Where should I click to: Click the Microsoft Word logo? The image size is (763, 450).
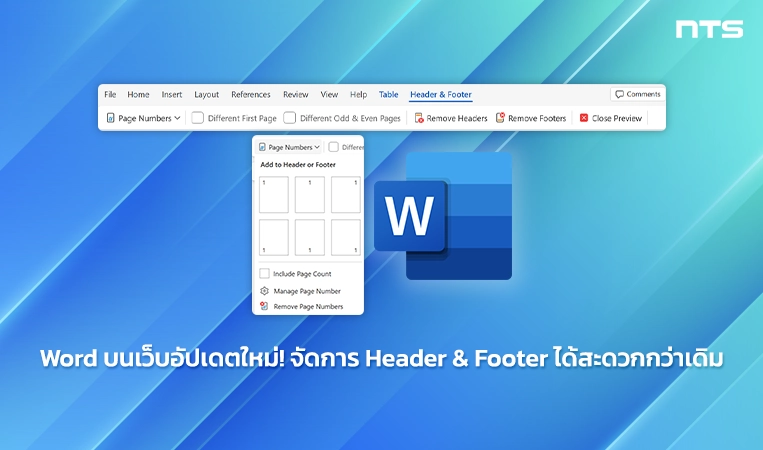(443, 216)
